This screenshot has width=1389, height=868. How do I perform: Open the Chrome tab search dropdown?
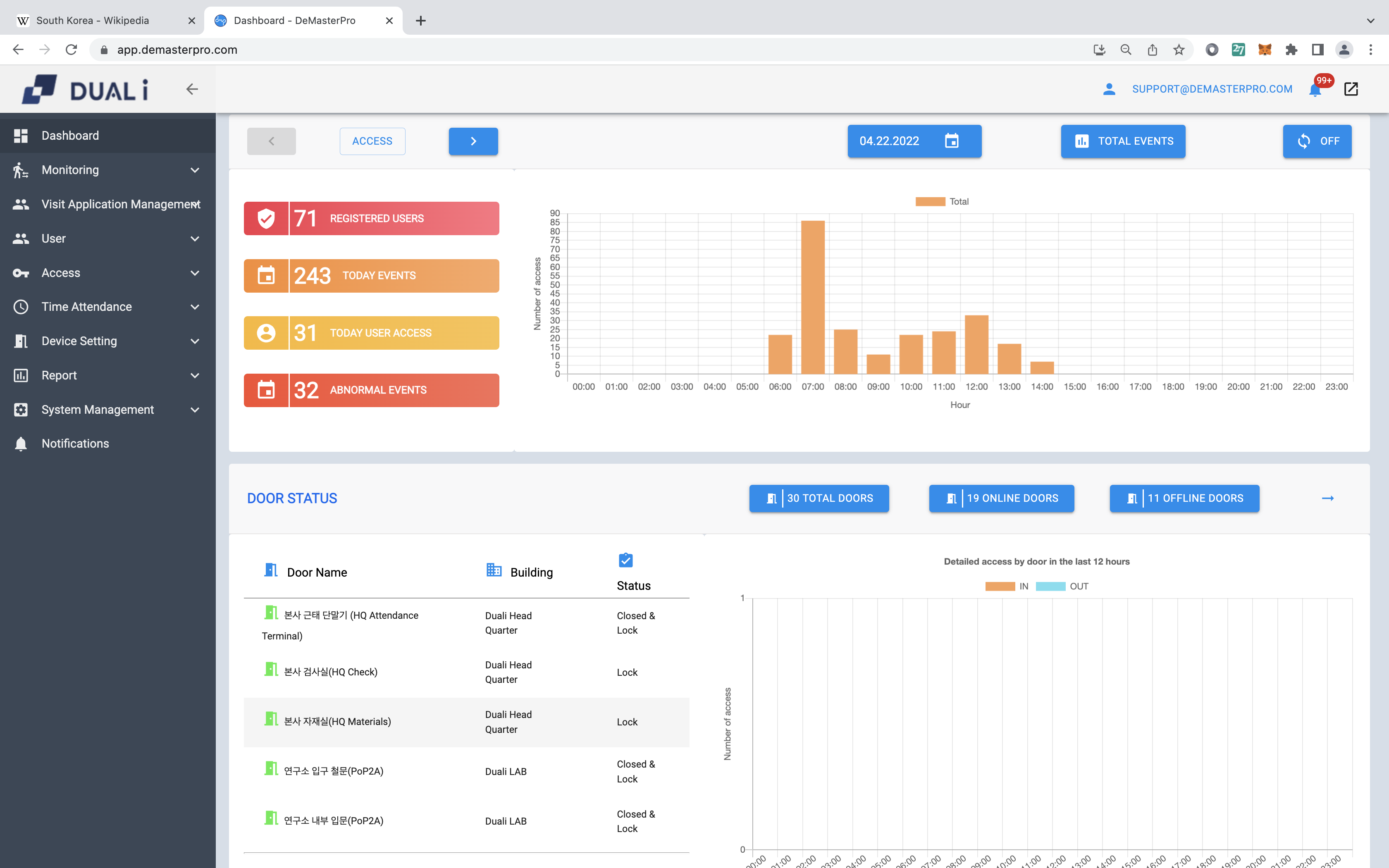(1371, 21)
